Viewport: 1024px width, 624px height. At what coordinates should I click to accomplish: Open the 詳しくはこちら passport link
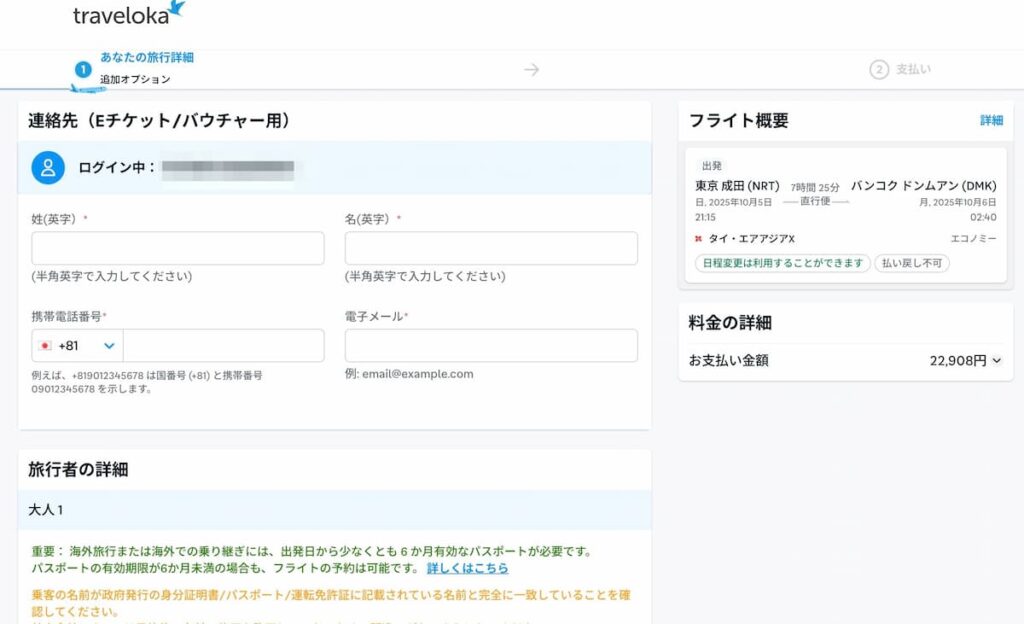coord(468,568)
